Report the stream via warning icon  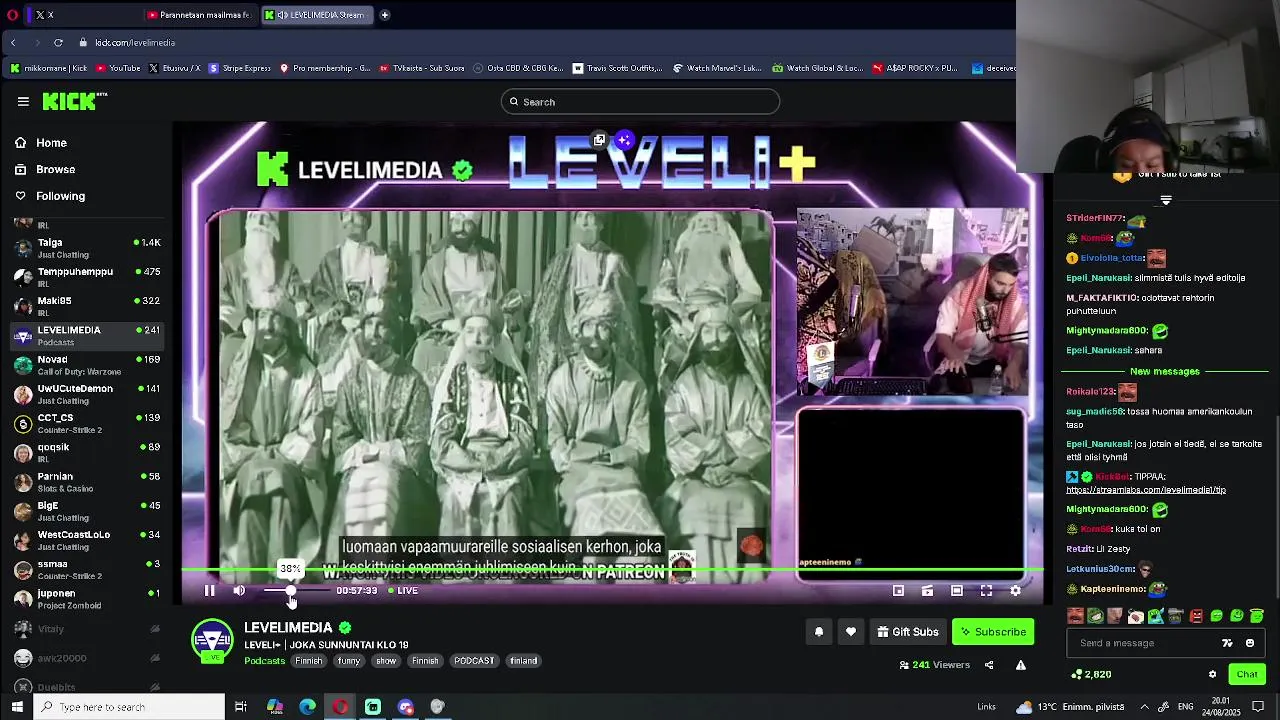(x=1021, y=665)
